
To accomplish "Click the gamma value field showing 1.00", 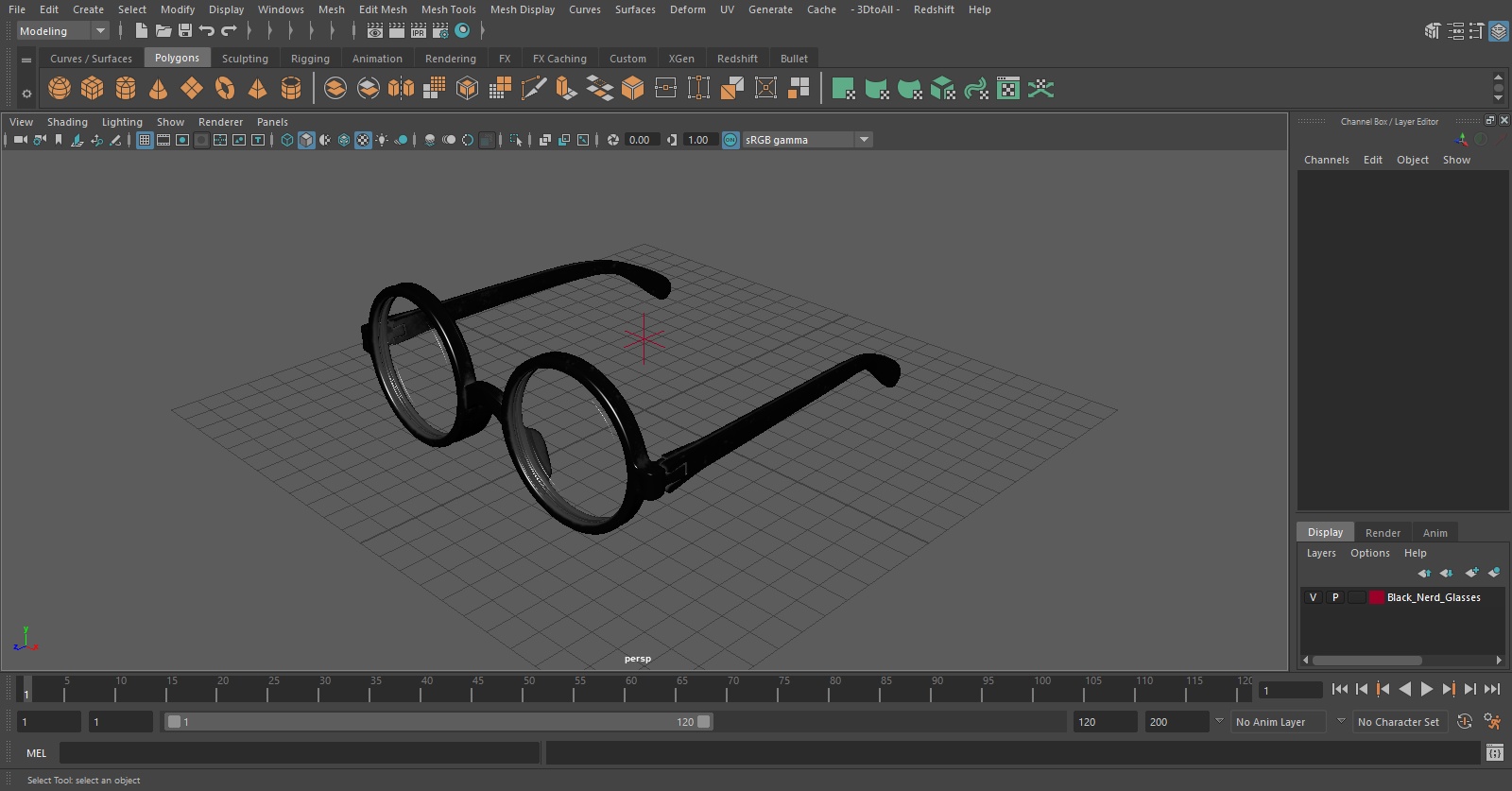I will click(699, 140).
